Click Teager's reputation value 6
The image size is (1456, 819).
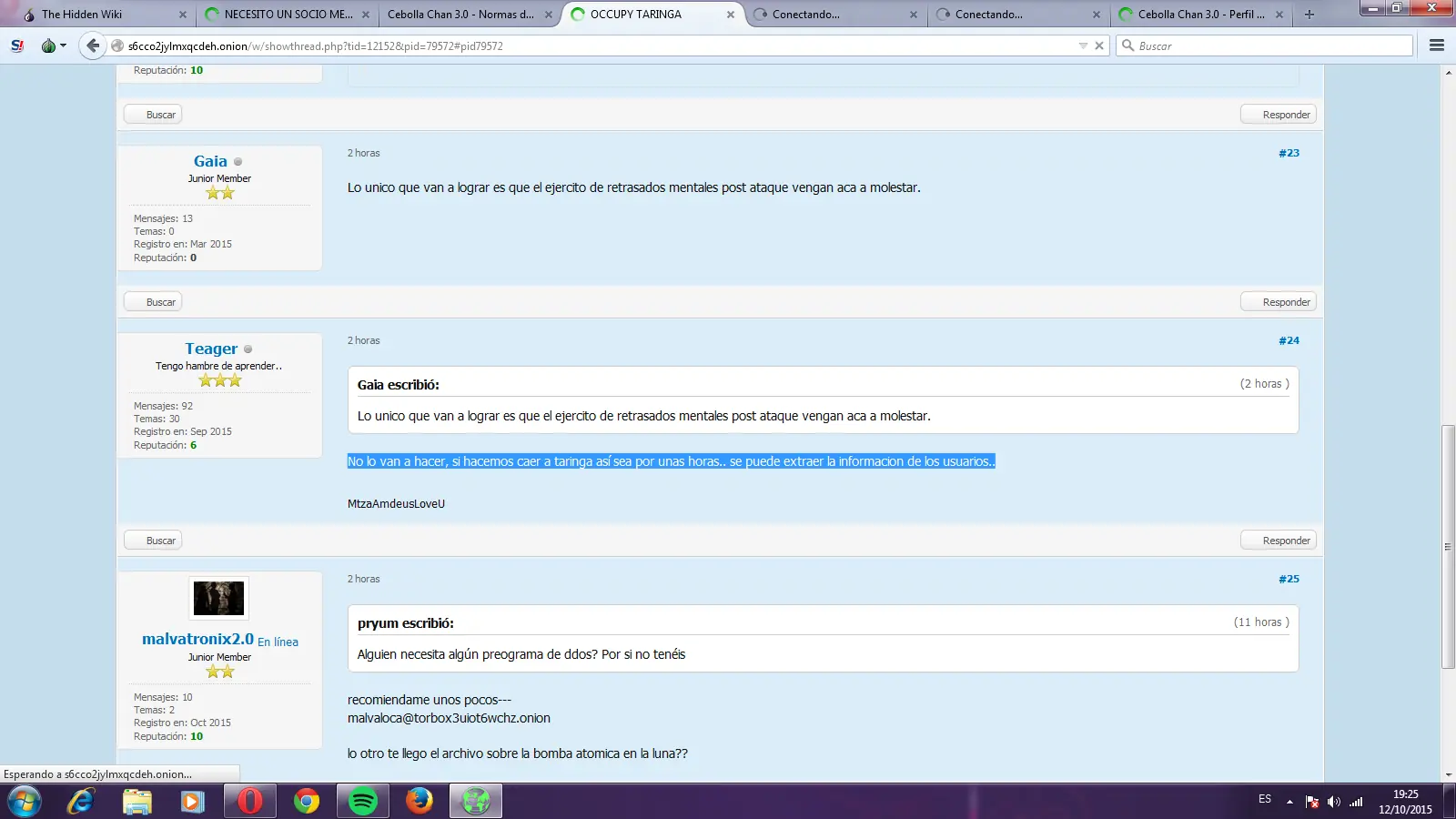pyautogui.click(x=193, y=445)
